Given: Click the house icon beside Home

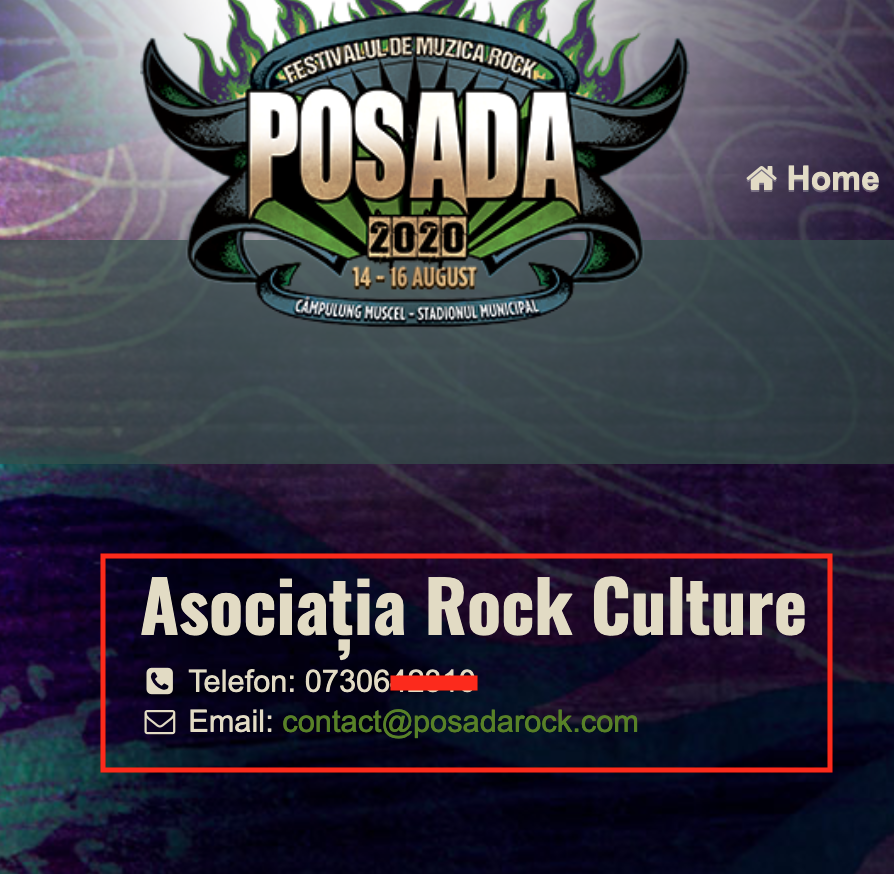Looking at the screenshot, I should [762, 179].
